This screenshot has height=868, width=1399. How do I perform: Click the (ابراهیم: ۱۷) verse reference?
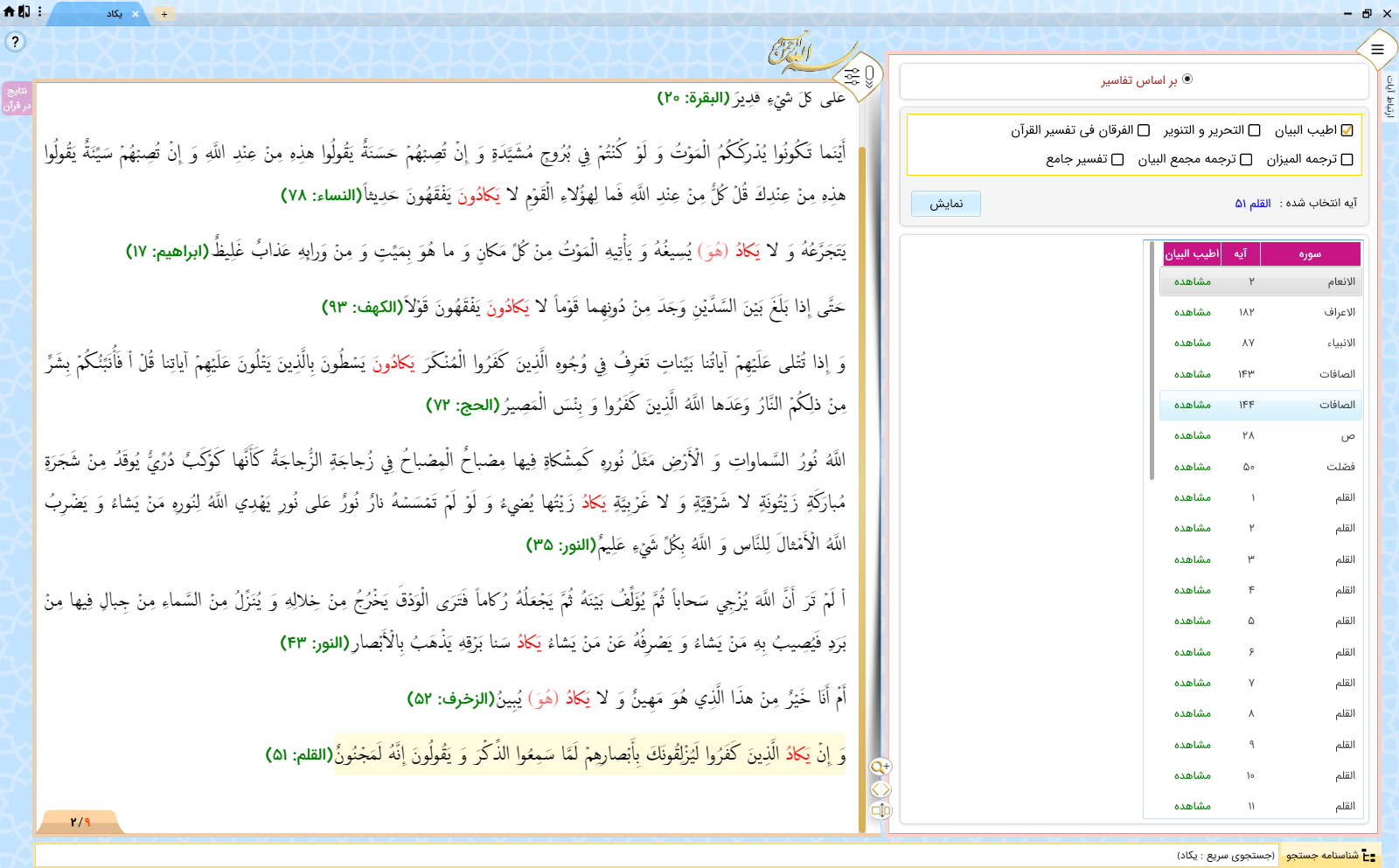(x=168, y=252)
